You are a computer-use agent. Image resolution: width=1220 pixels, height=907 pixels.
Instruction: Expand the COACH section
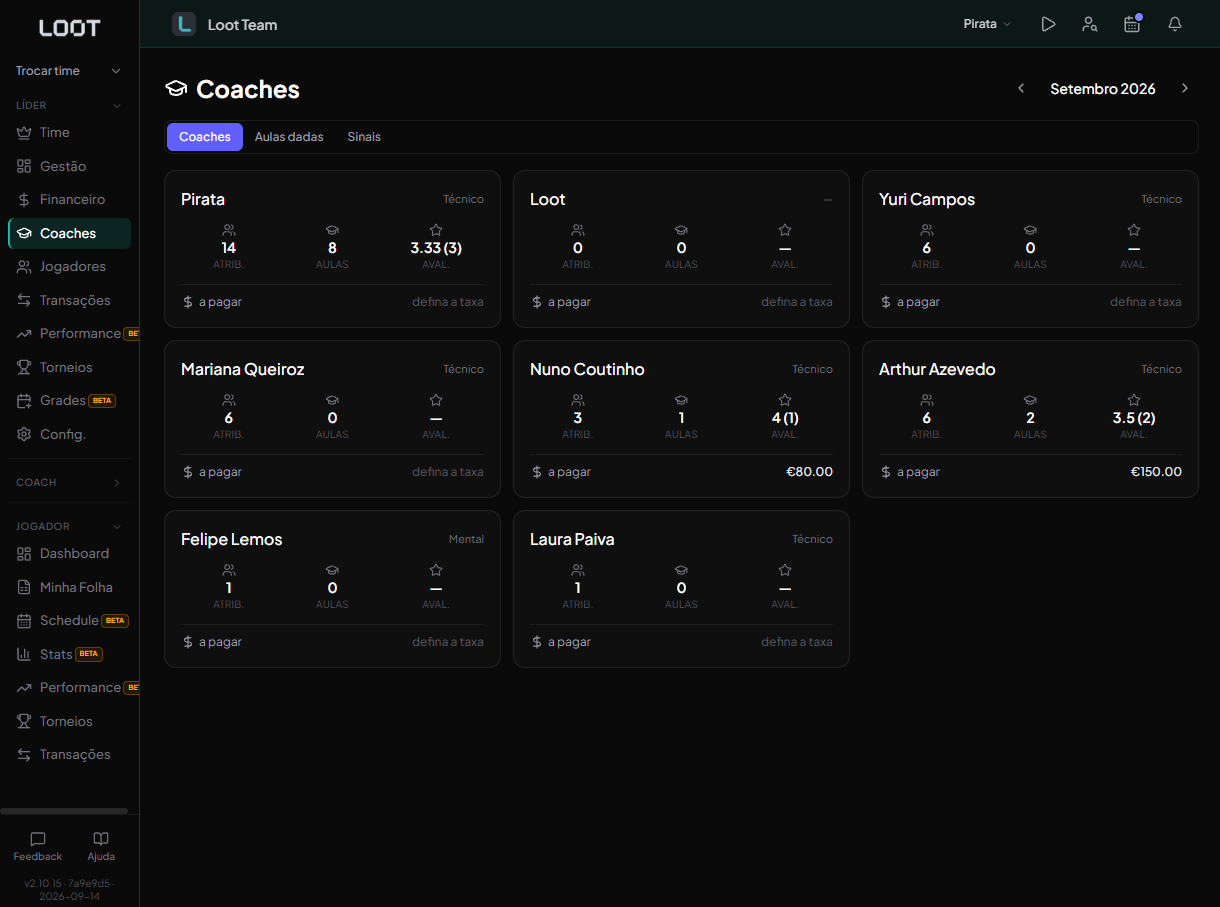click(69, 482)
